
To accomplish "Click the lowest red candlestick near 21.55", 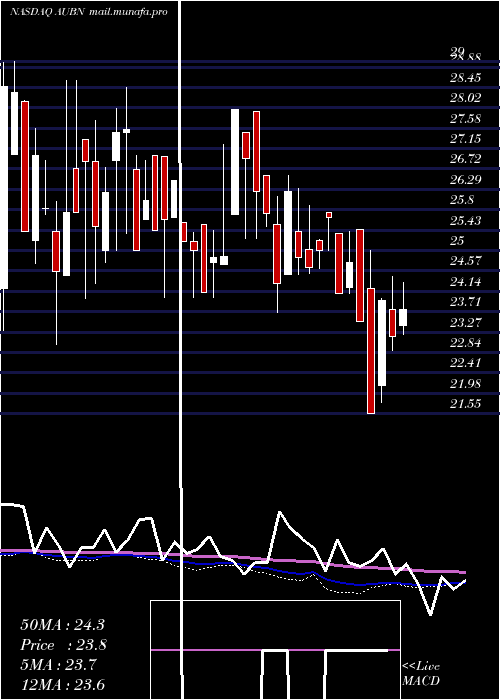I will click(371, 351).
